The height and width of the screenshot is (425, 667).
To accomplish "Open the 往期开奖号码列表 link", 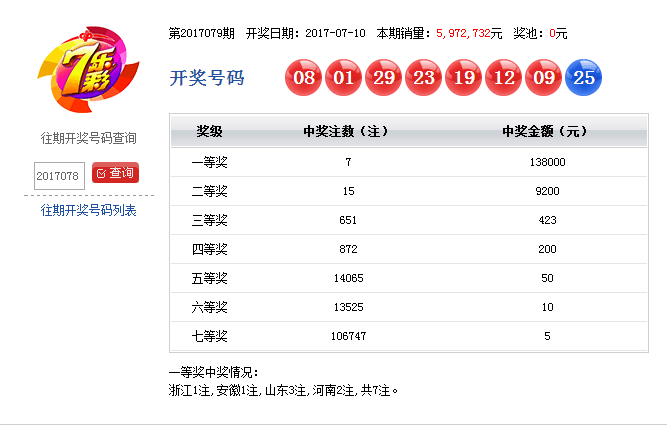I will pos(88,210).
